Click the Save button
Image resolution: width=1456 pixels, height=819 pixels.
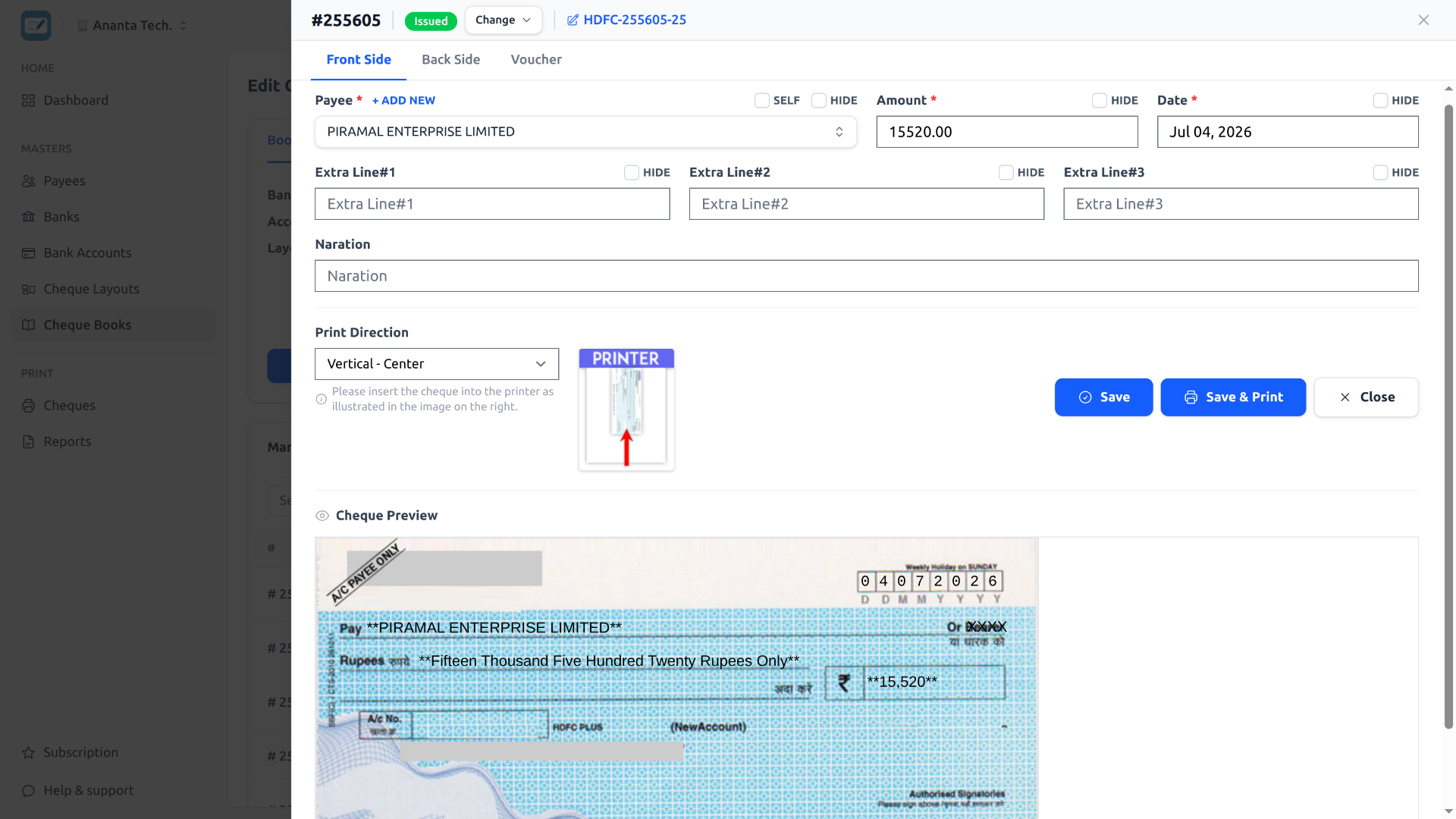pos(1103,397)
